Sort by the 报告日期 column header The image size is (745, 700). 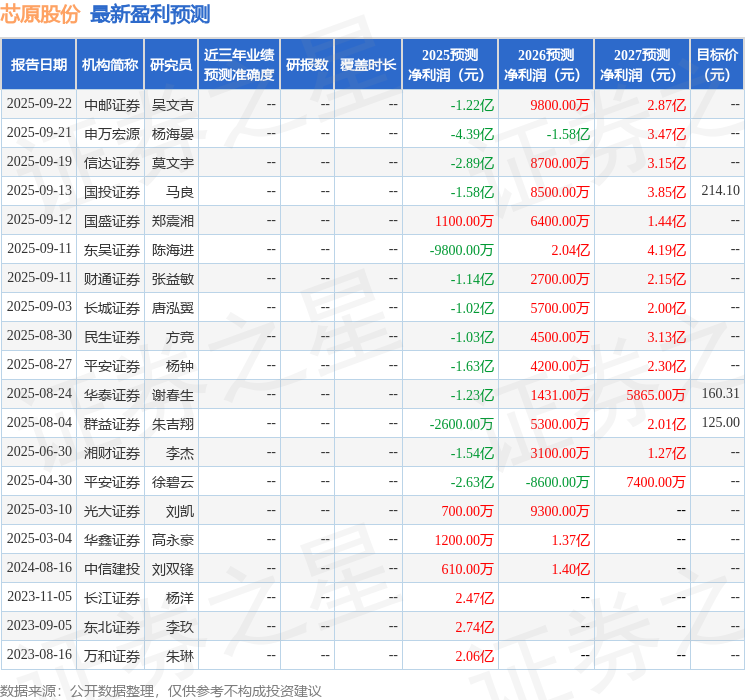coord(39,65)
